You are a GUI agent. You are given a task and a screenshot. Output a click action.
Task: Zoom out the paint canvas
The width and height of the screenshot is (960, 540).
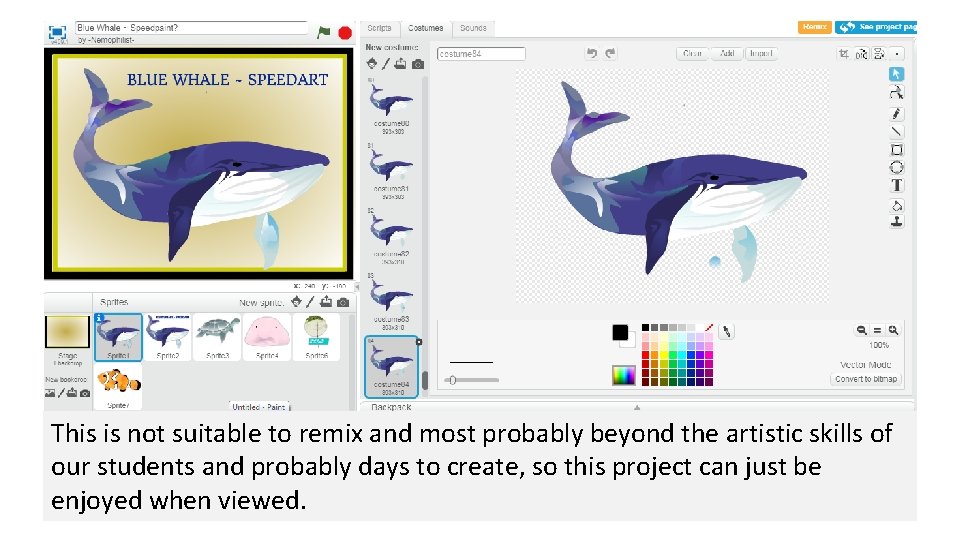coord(861,331)
